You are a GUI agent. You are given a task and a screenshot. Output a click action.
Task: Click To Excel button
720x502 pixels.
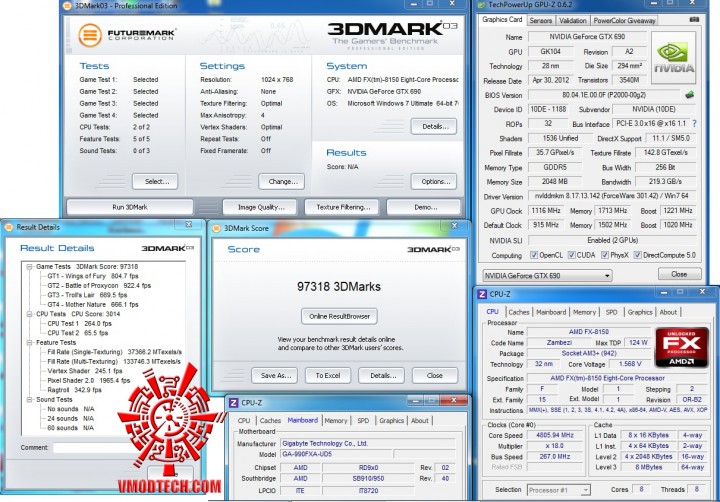(328, 376)
